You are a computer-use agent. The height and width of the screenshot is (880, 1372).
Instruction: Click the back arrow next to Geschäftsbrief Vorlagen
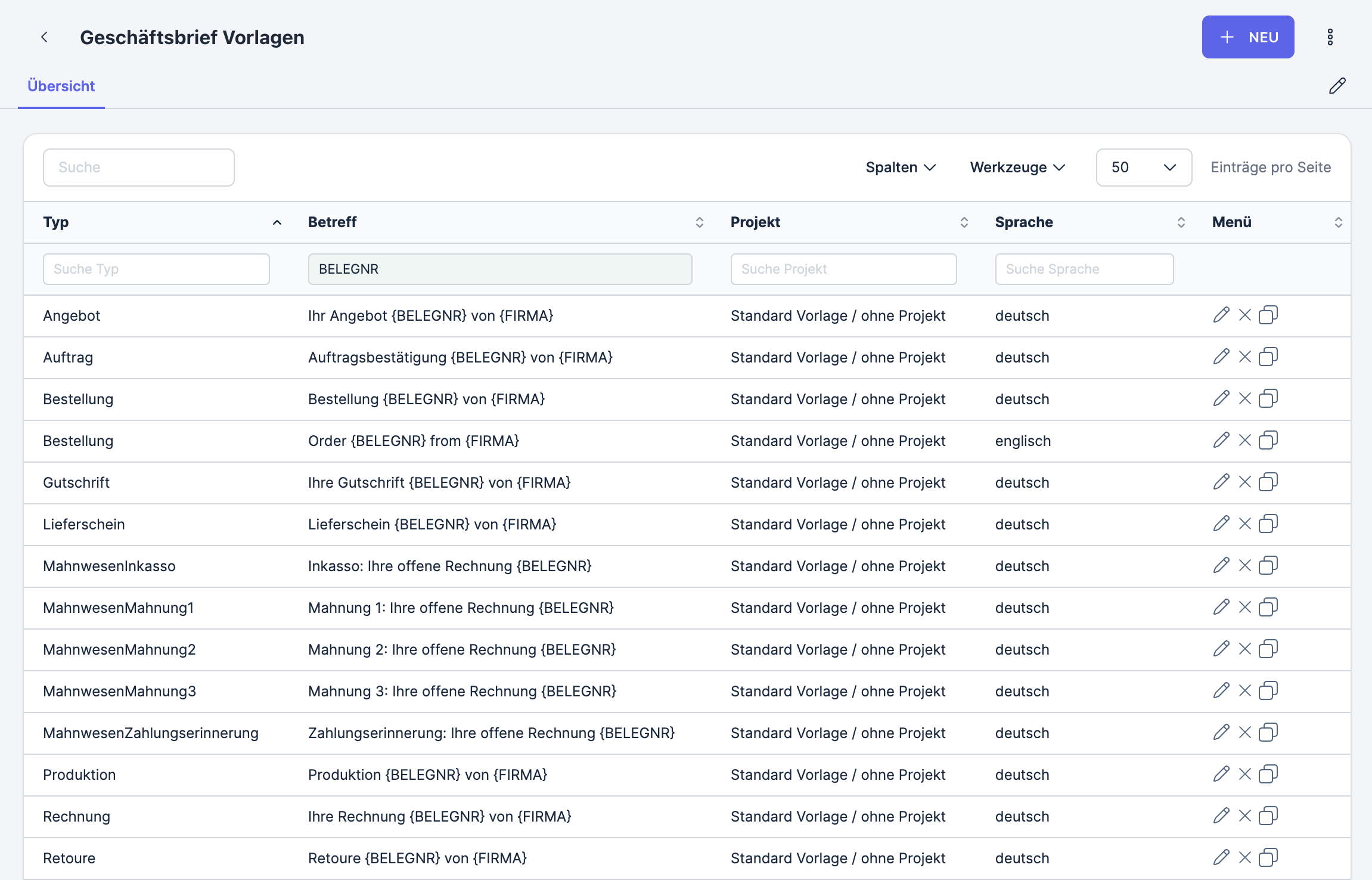(x=44, y=38)
